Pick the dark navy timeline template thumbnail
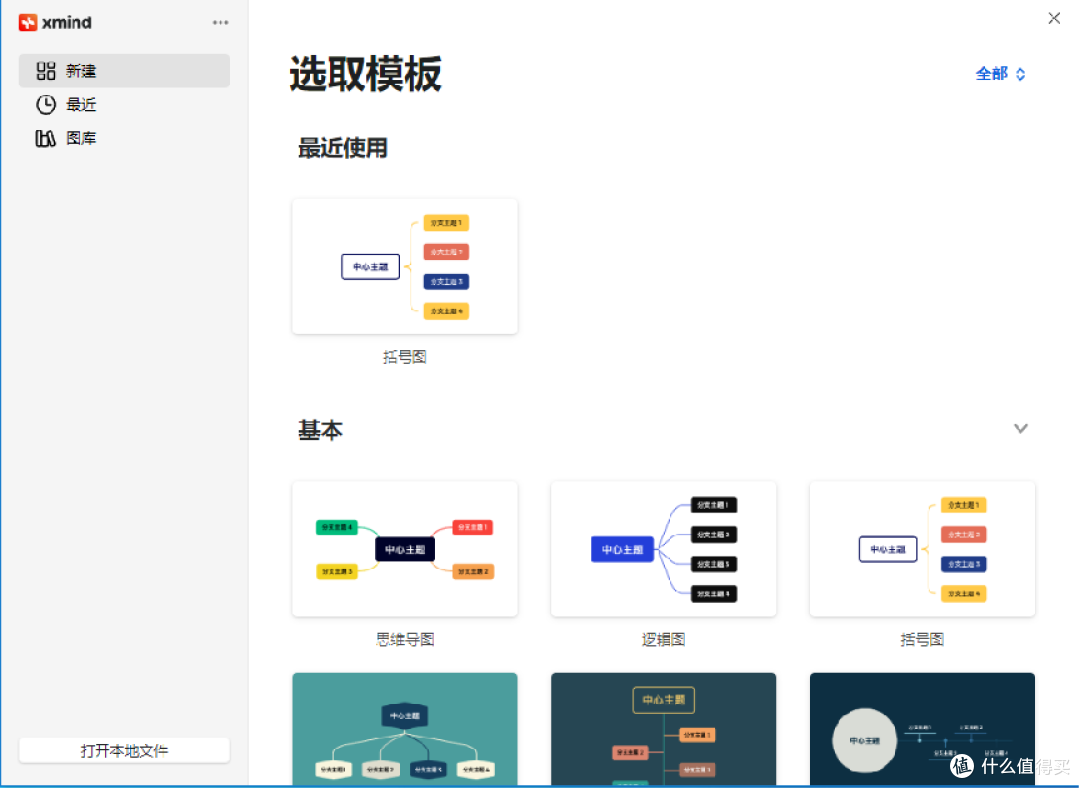 click(922, 729)
